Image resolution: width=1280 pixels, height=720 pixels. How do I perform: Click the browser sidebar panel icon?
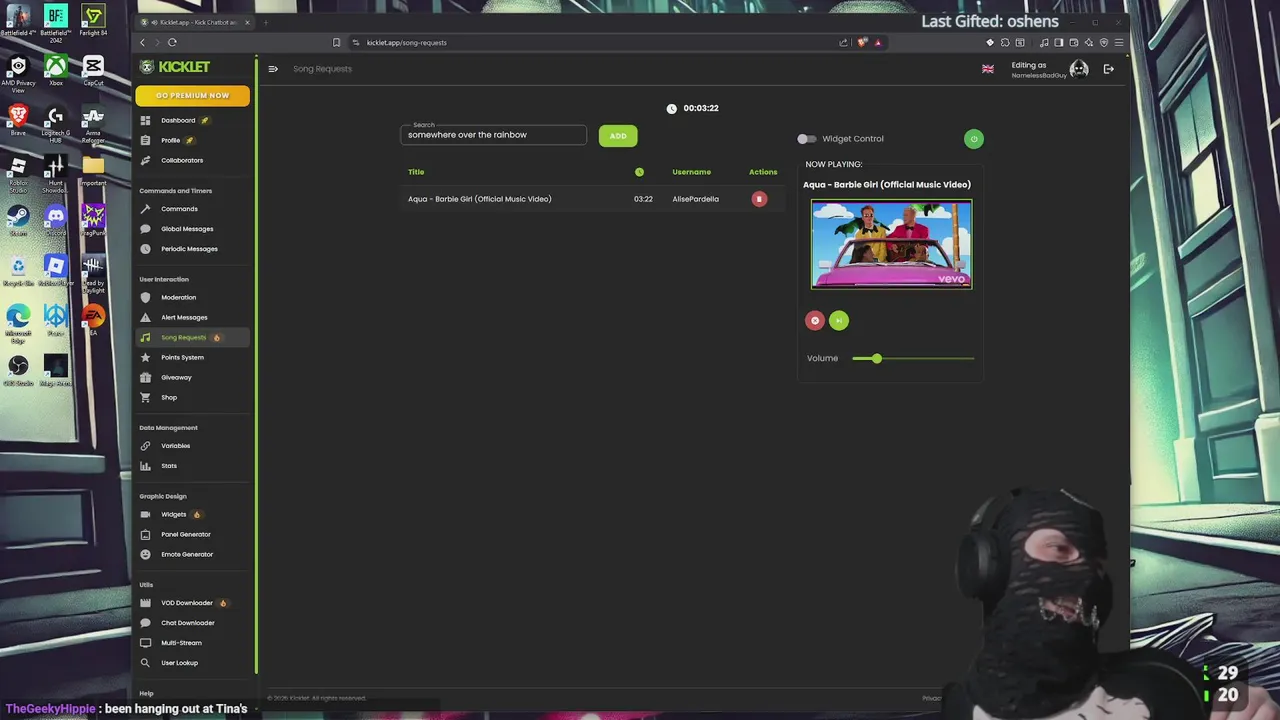pyautogui.click(x=1059, y=42)
